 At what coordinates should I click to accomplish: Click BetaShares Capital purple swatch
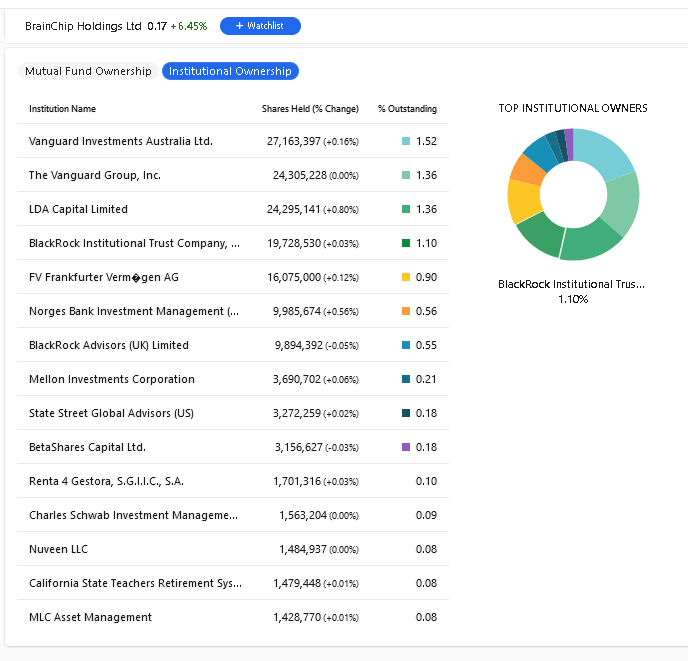[406, 447]
